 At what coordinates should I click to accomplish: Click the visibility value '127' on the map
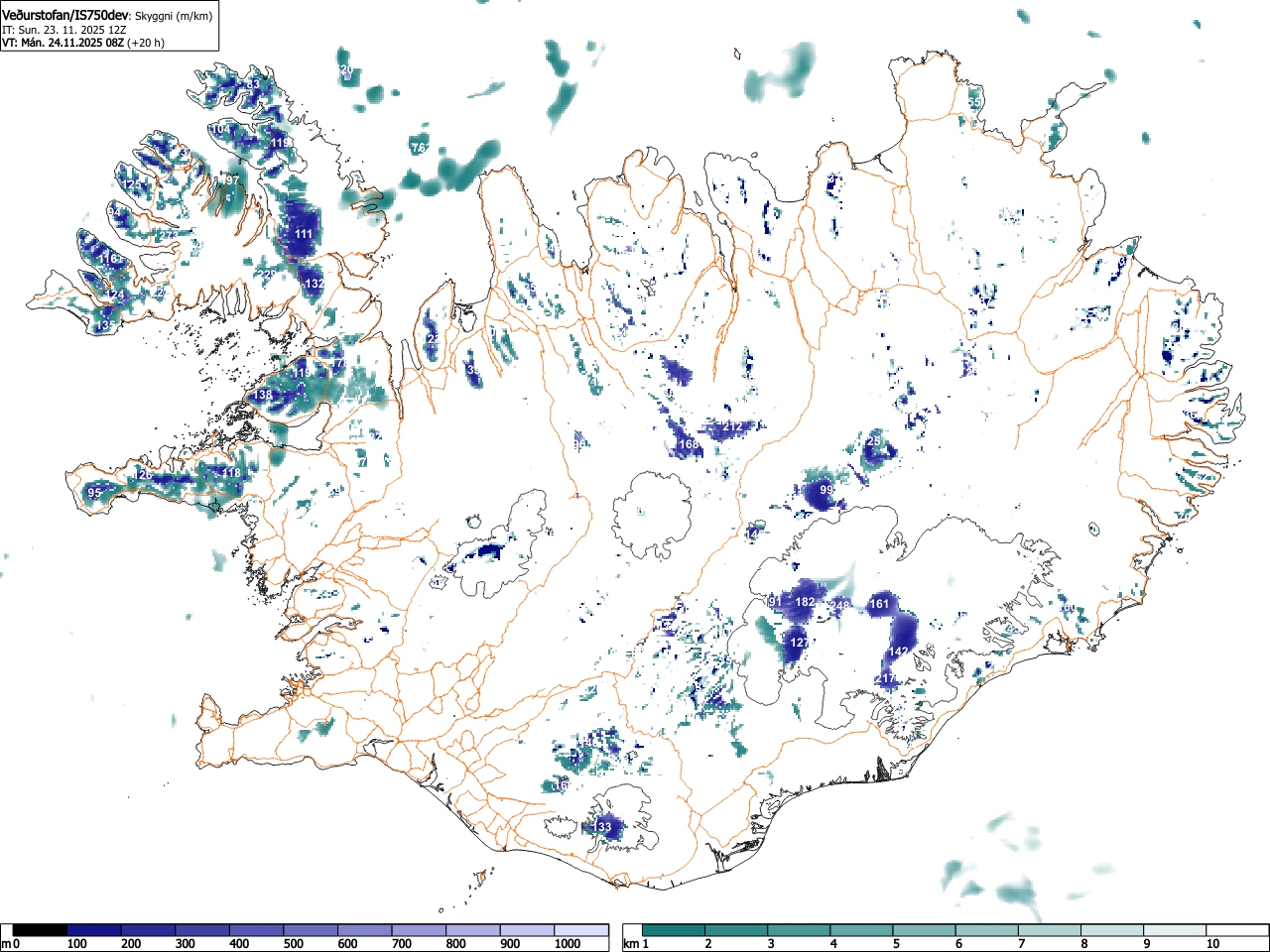800,643
